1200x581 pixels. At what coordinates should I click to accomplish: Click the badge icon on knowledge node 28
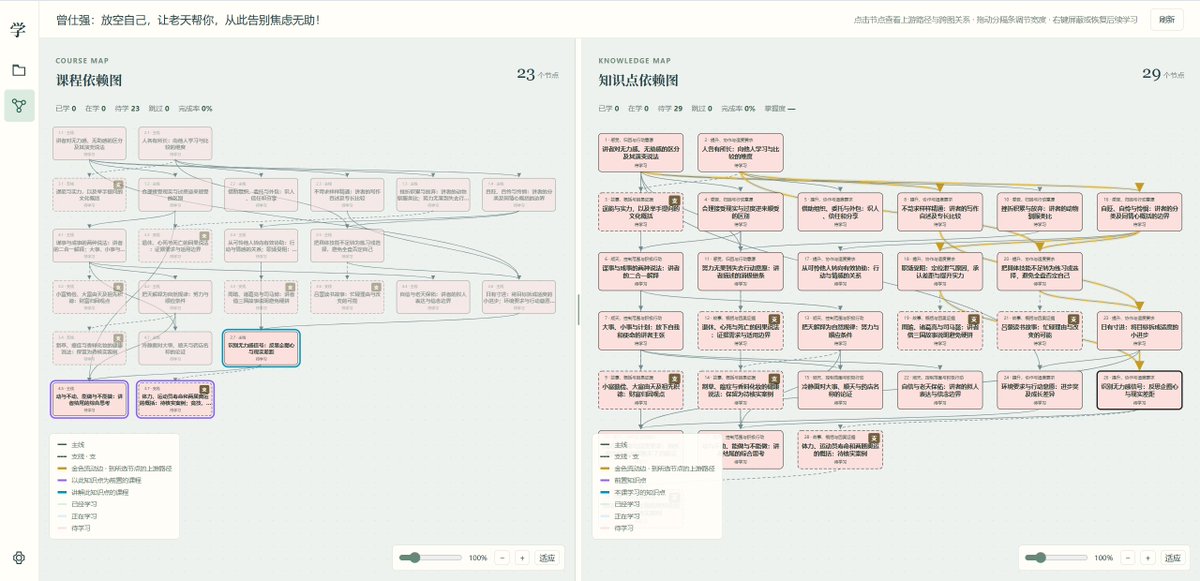[872, 439]
